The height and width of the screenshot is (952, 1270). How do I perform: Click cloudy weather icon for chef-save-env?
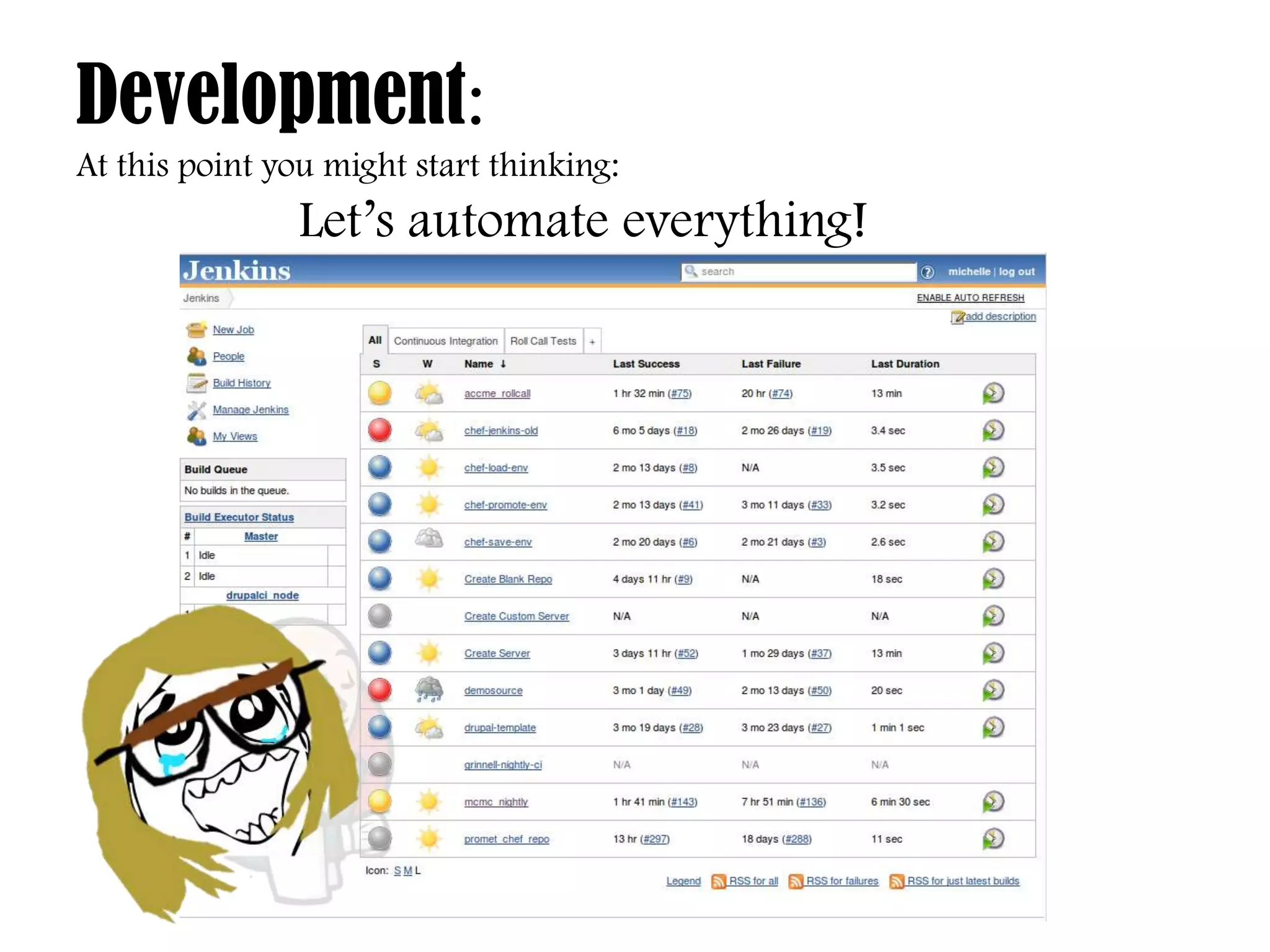[429, 539]
